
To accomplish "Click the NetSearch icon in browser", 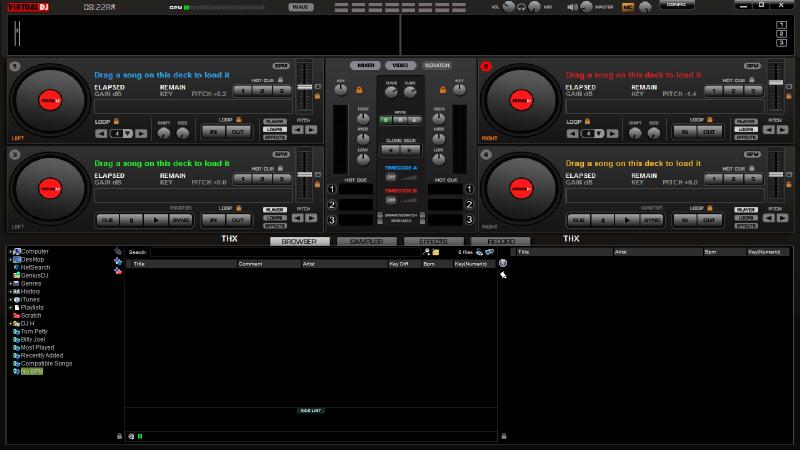I will [x=17, y=268].
